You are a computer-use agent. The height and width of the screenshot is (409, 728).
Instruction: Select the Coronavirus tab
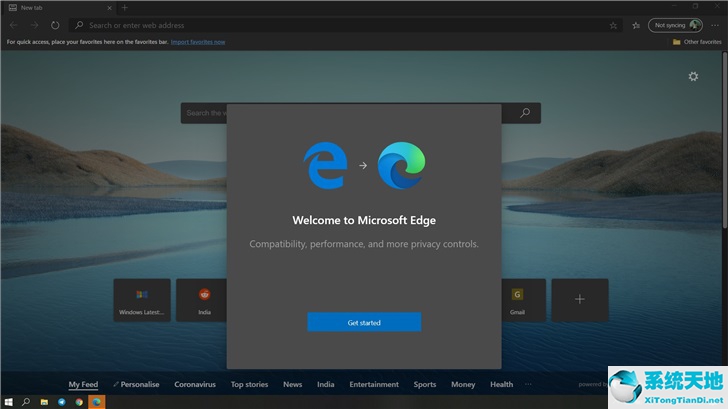pos(195,384)
